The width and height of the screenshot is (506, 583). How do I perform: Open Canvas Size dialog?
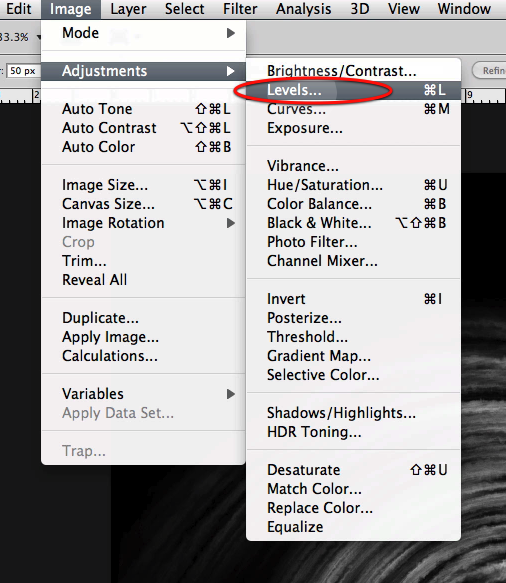point(143,204)
